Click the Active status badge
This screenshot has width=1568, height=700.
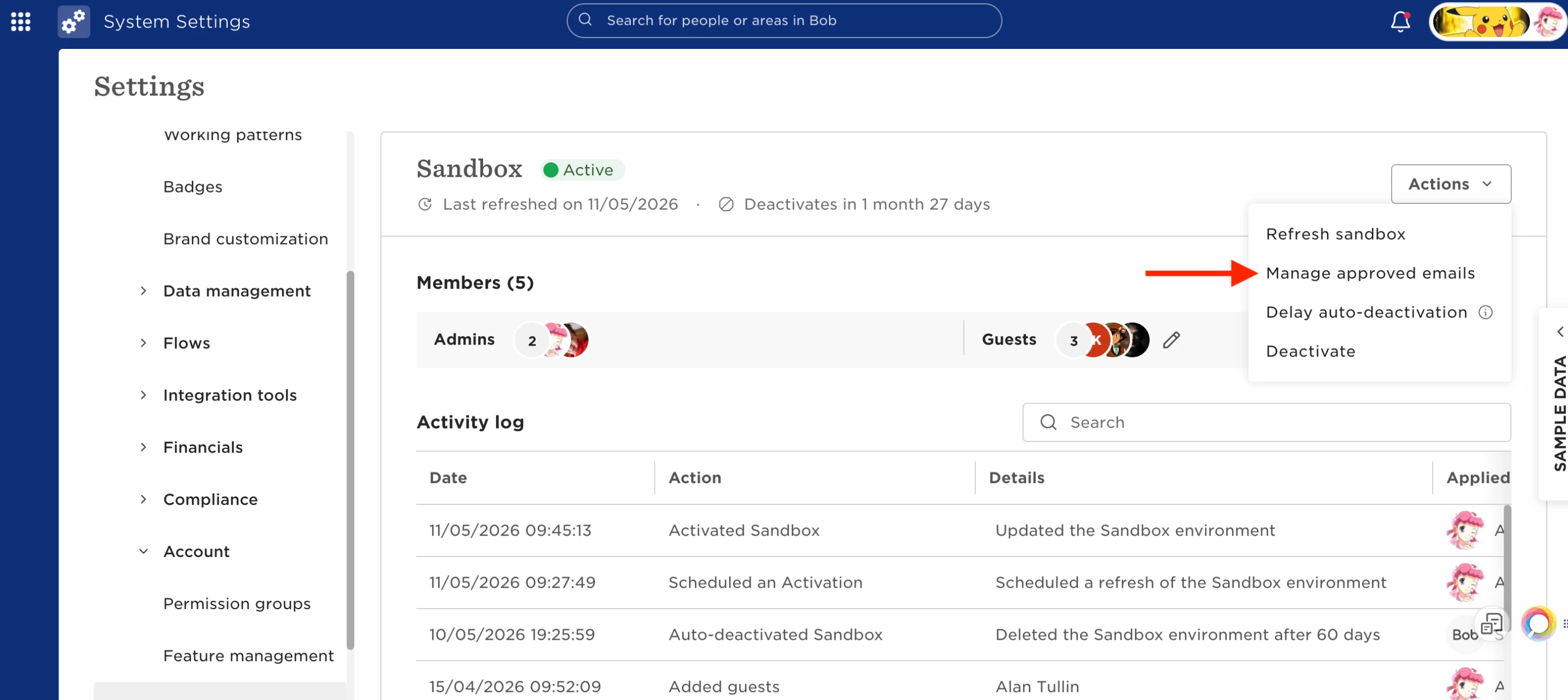pyautogui.click(x=581, y=170)
